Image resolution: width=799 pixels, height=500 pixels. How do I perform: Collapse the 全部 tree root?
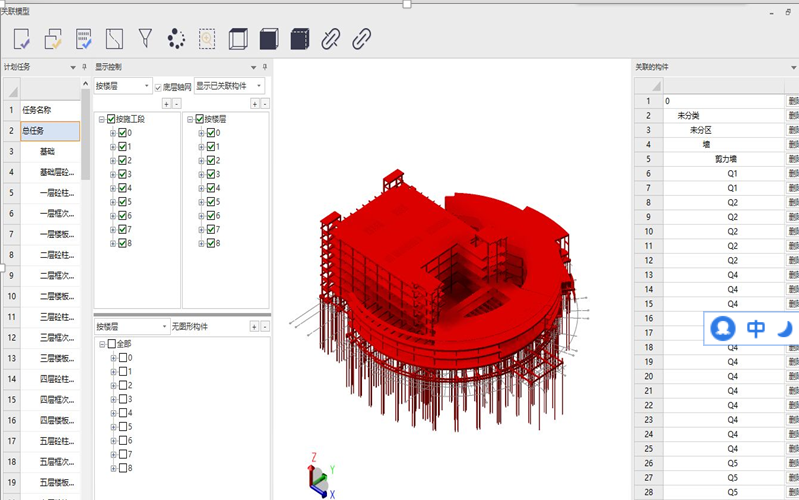[x=102, y=344]
